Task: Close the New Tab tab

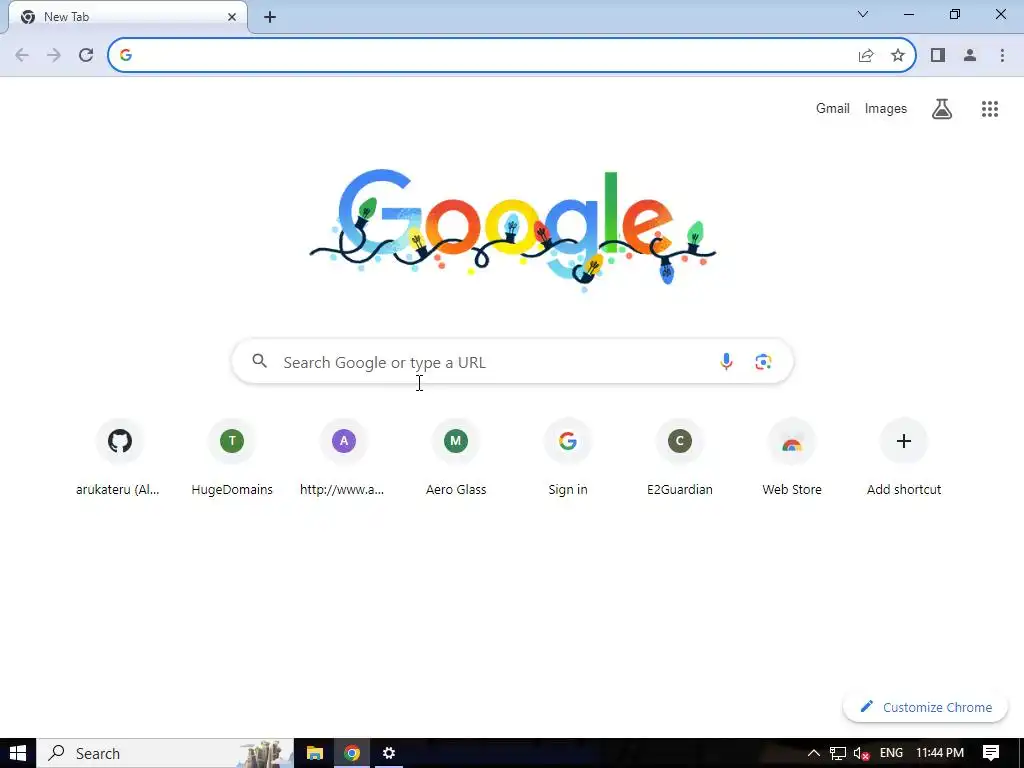Action: (232, 17)
